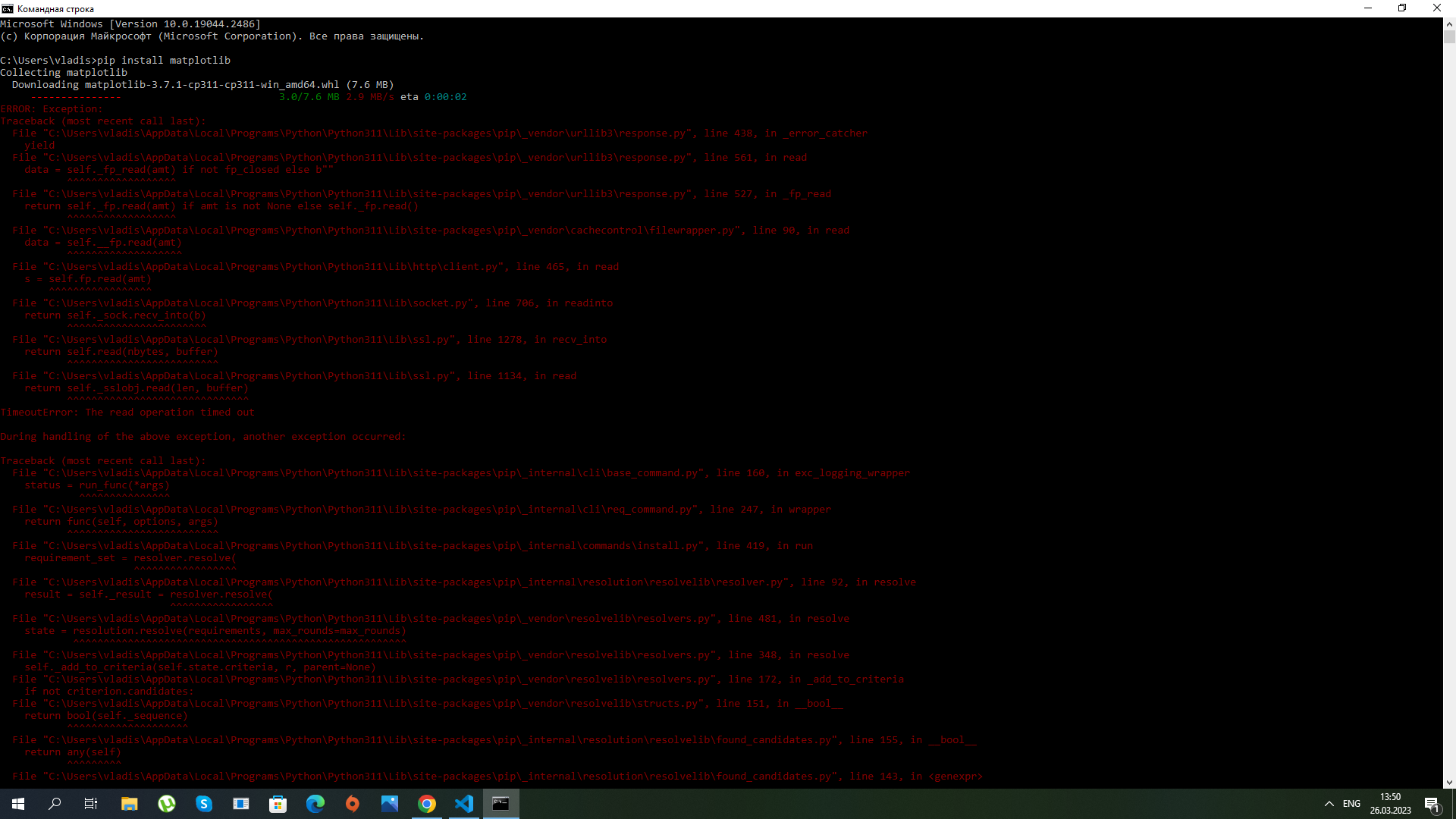Open the clock showing 13:50 and date

coord(1390,804)
